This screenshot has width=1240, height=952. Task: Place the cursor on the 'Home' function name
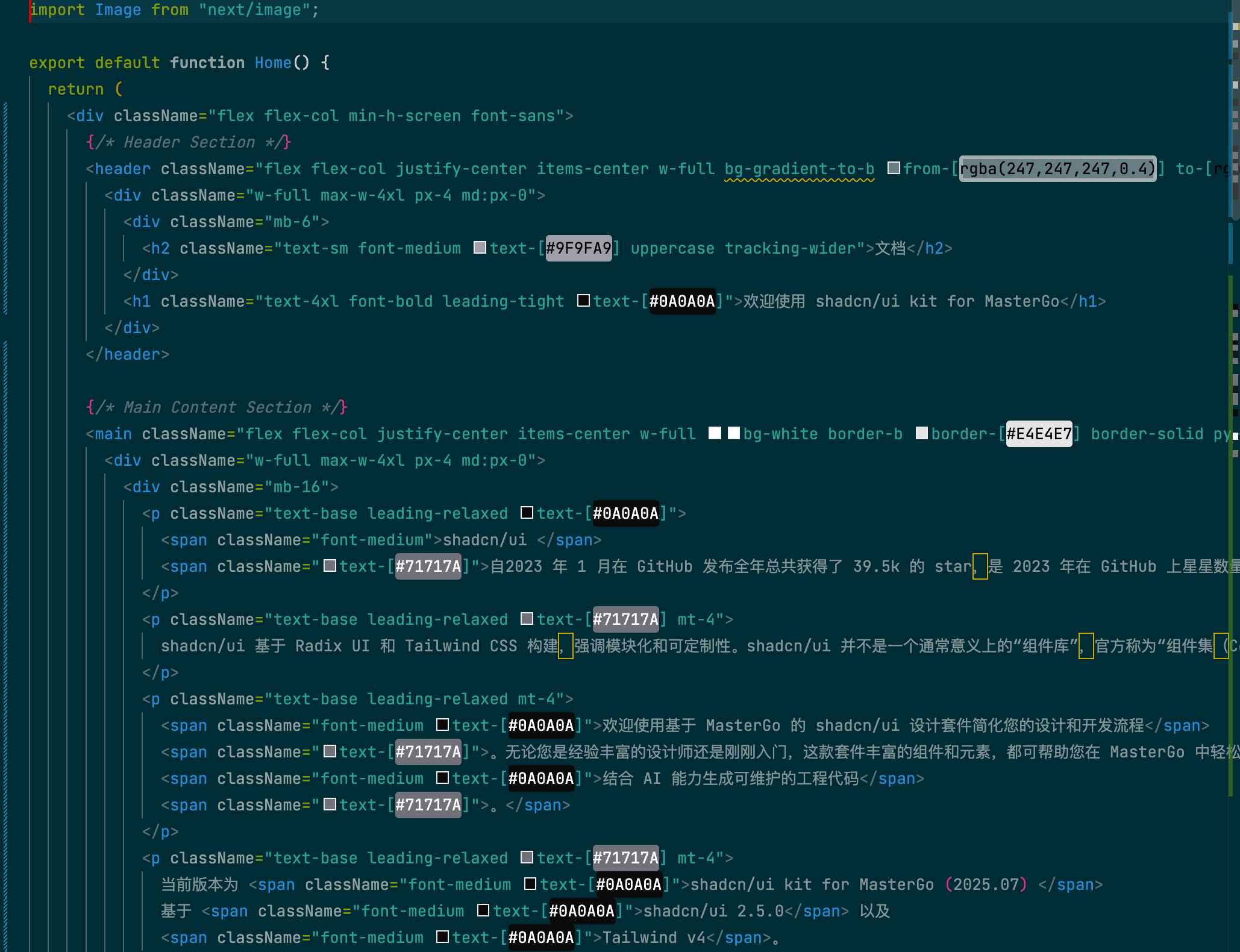coord(273,63)
